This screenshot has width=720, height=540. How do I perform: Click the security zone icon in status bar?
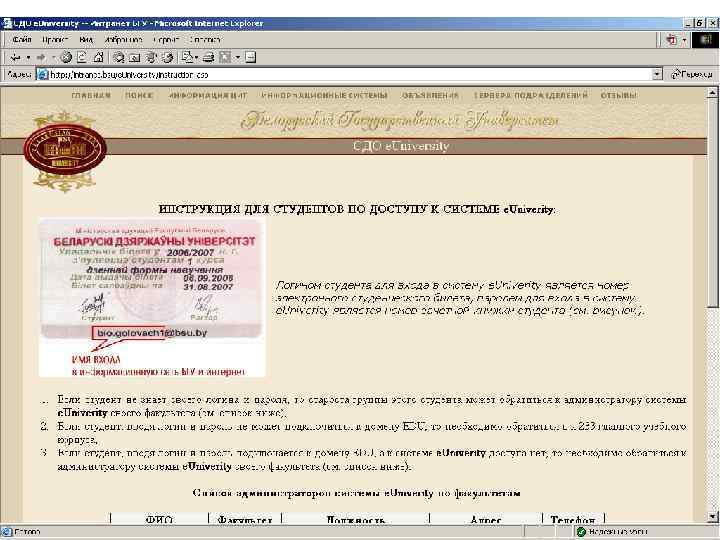[581, 532]
